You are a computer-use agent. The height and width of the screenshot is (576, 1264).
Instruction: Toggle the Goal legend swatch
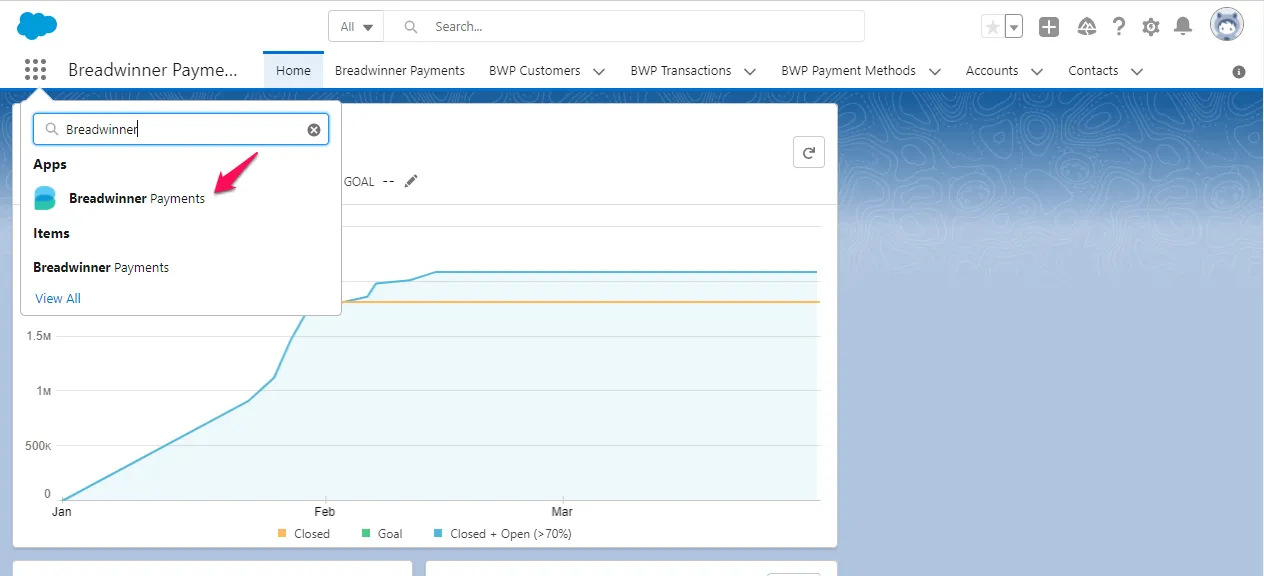(366, 534)
